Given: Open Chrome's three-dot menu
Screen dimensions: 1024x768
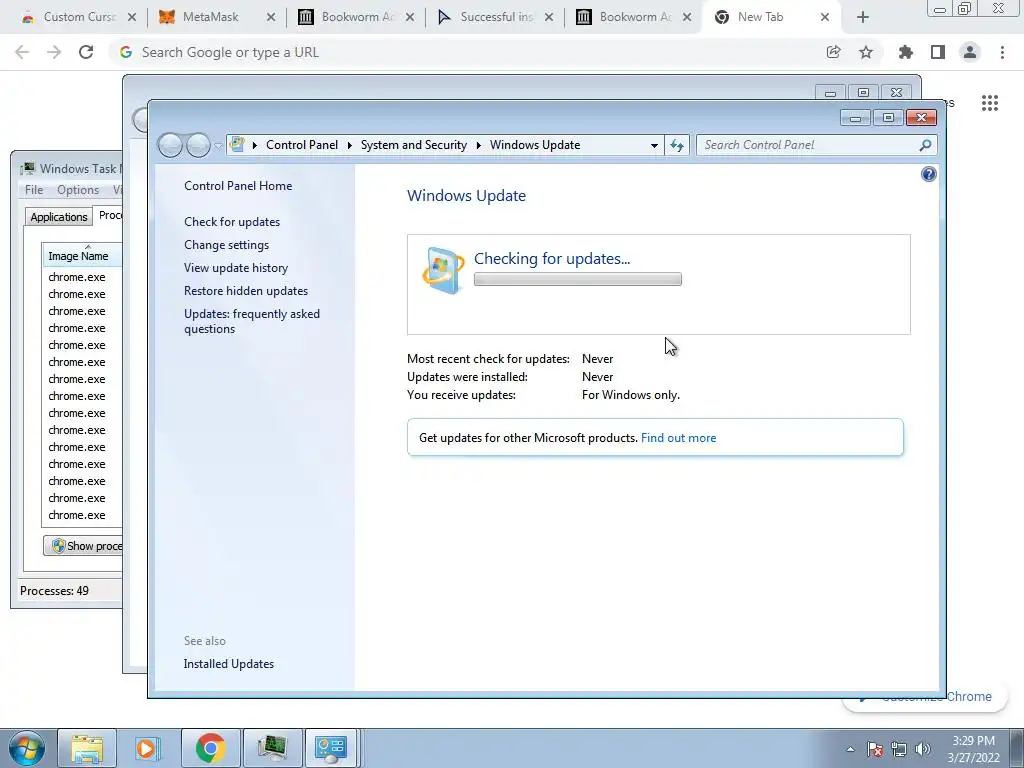Looking at the screenshot, I should 1002,52.
